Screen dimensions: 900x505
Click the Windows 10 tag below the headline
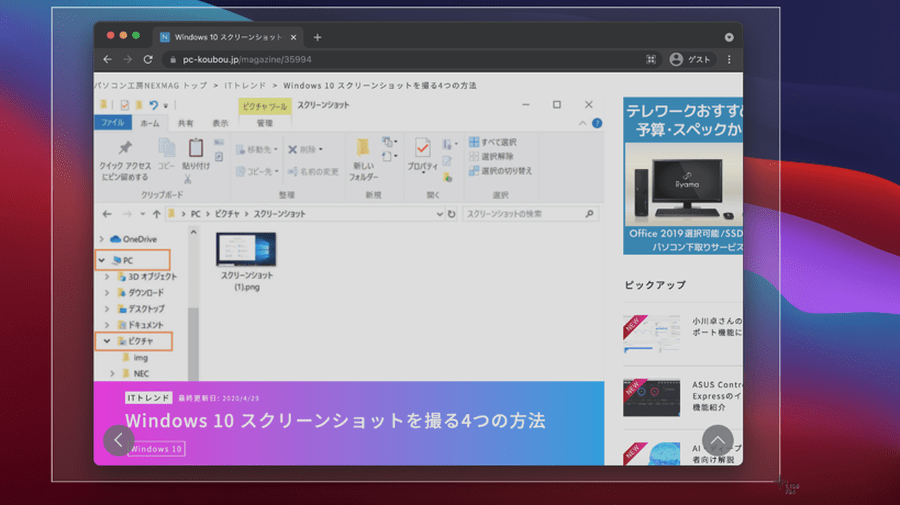coord(156,449)
